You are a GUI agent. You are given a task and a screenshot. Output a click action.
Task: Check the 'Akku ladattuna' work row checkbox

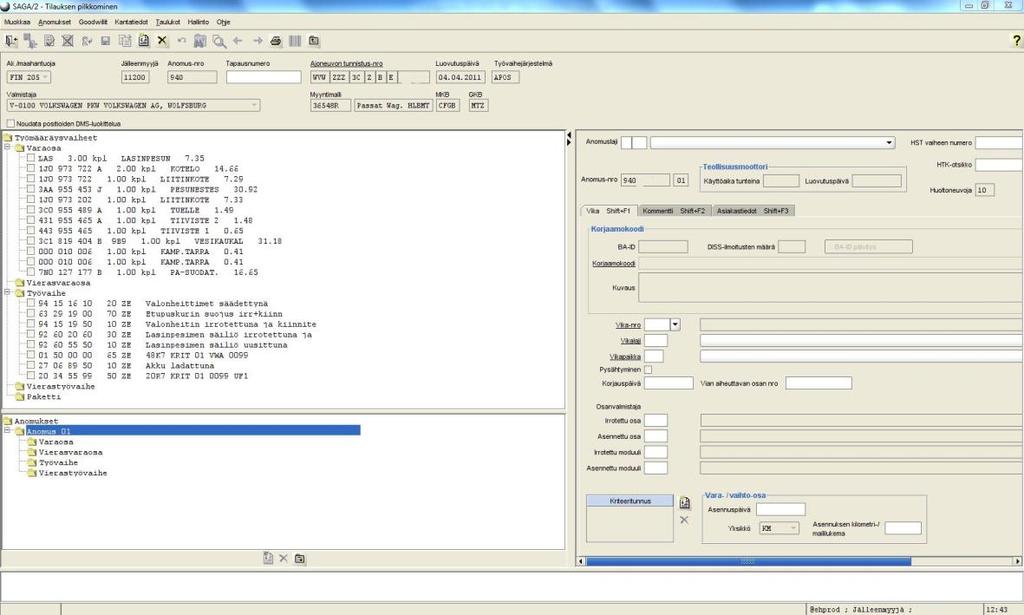pos(31,366)
